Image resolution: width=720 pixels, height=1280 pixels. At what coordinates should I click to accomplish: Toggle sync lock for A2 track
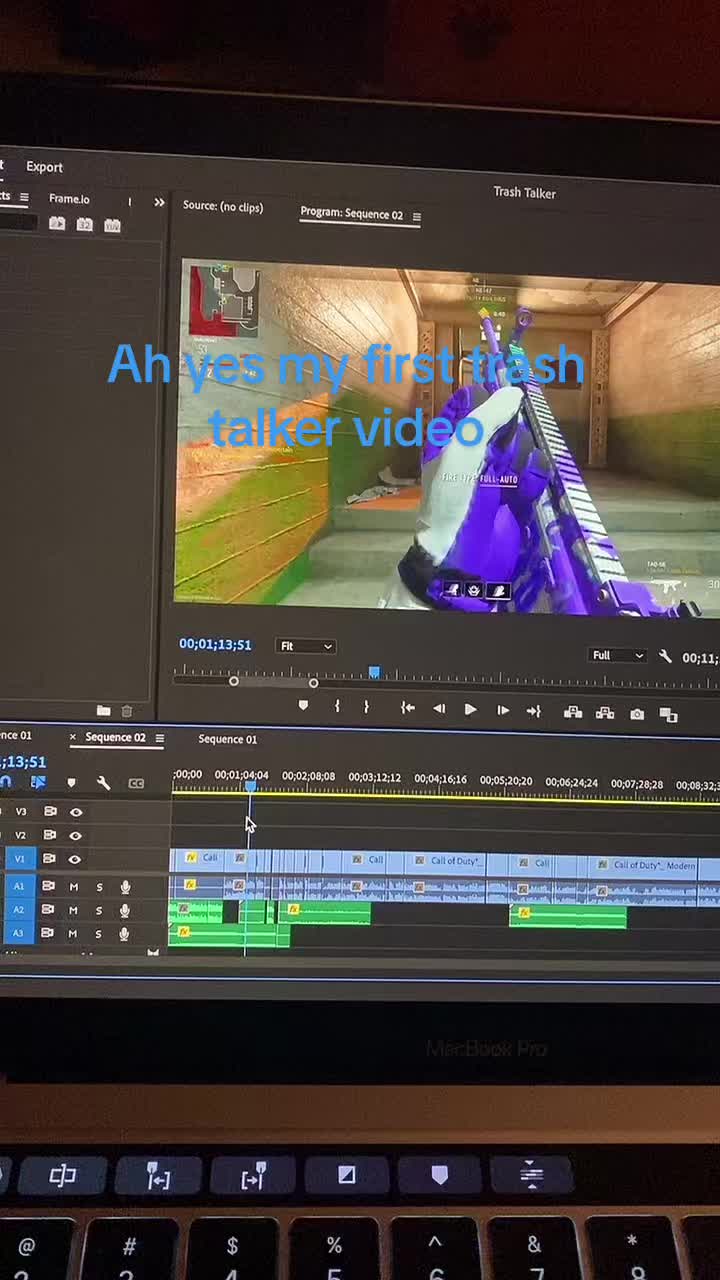(47, 910)
